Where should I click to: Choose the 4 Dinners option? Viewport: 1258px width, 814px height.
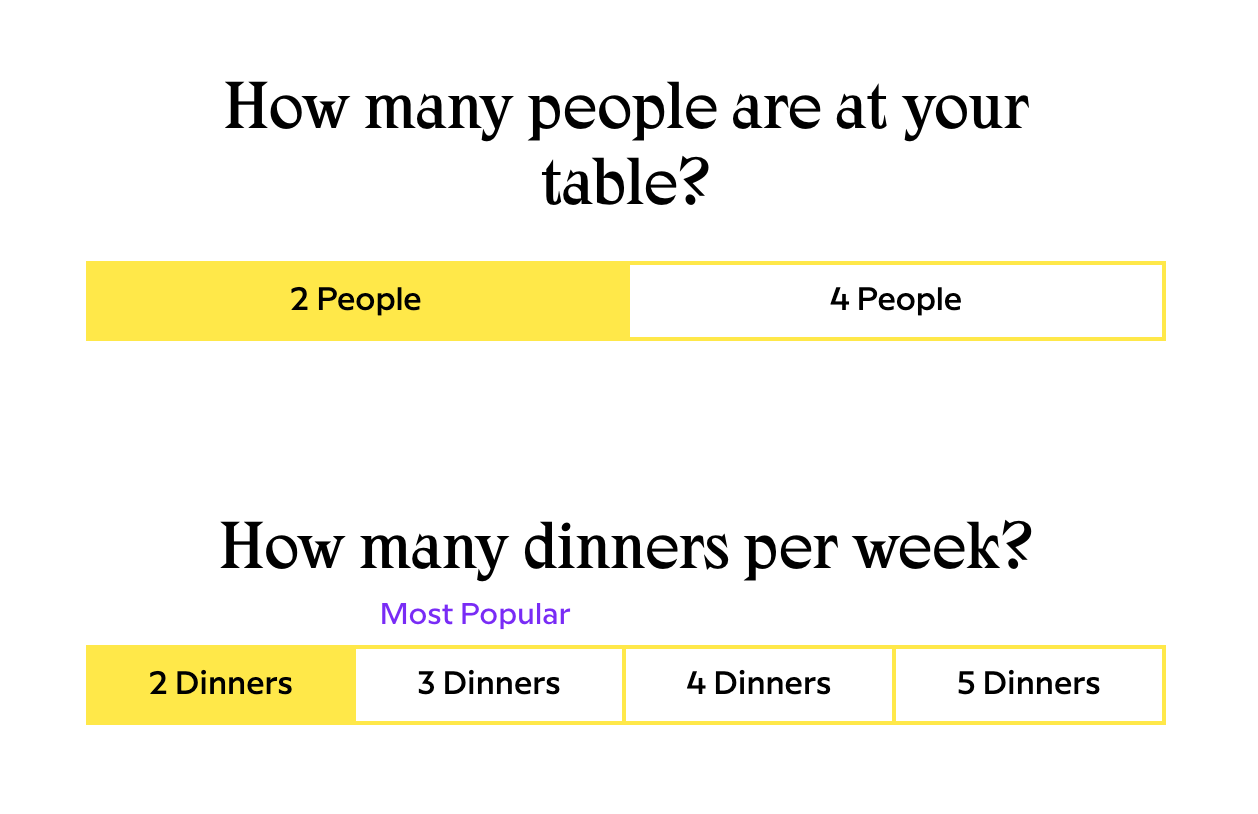coord(759,684)
